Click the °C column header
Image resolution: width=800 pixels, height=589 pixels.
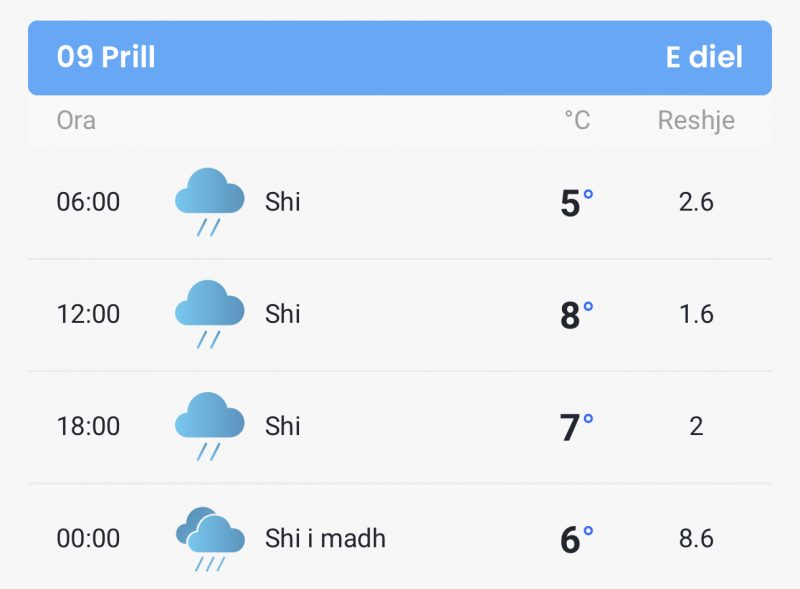577,121
